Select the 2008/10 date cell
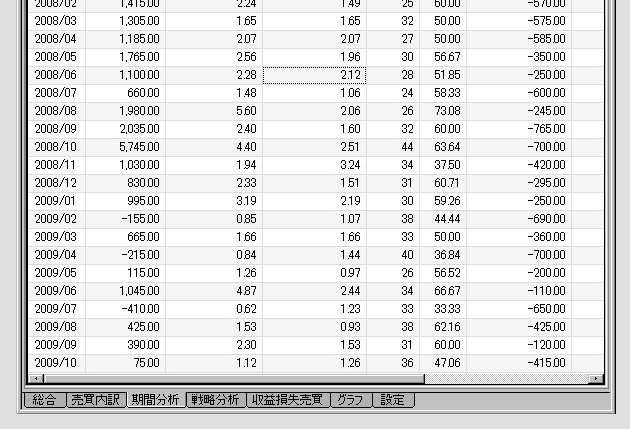This screenshot has width=630, height=429. tap(57, 147)
